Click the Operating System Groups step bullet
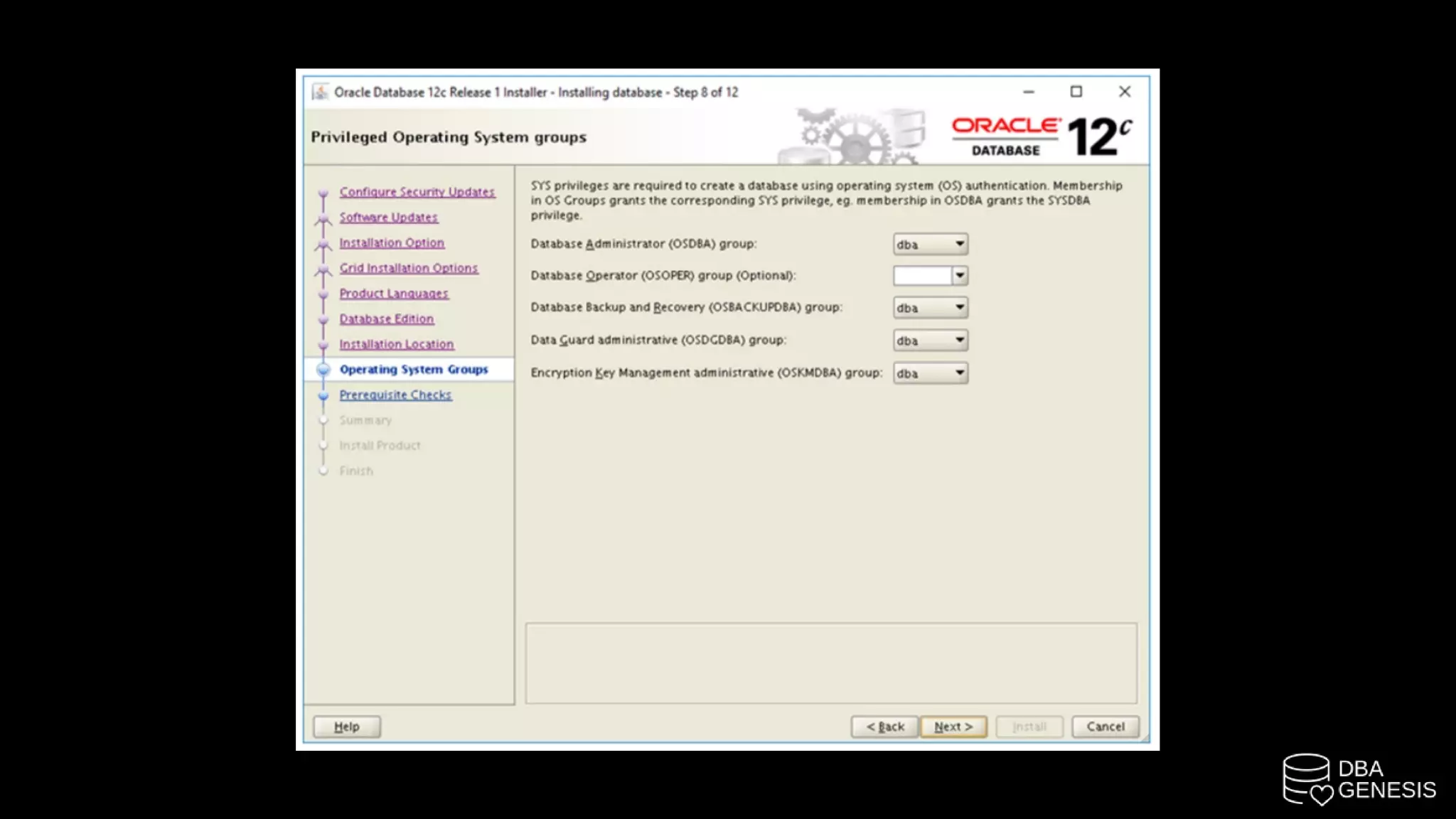The width and height of the screenshot is (1456, 819). pos(323,370)
